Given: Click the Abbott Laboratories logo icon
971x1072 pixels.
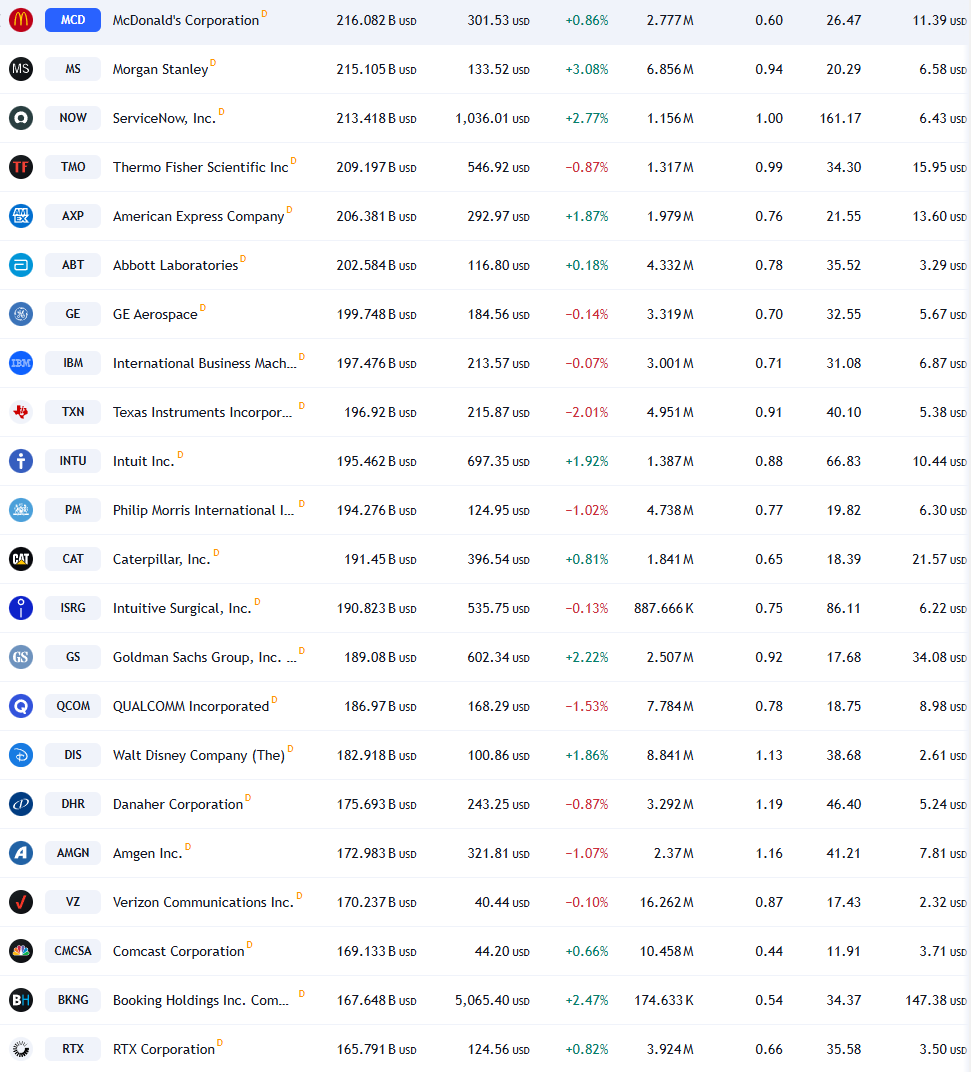Looking at the screenshot, I should click(x=21, y=265).
